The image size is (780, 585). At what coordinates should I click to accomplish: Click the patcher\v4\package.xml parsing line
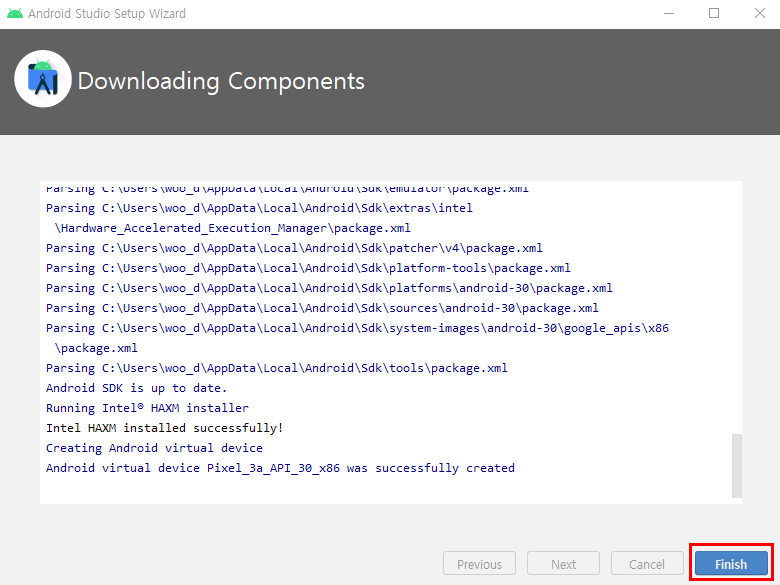coord(294,248)
